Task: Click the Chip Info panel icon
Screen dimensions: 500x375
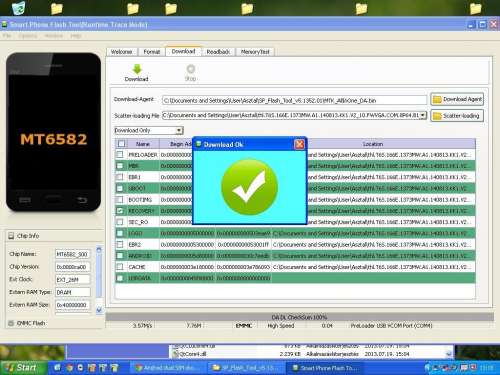Action: click(11, 236)
